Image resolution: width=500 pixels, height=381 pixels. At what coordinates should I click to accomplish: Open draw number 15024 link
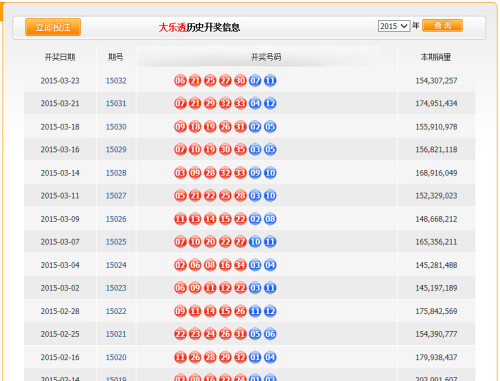point(116,265)
